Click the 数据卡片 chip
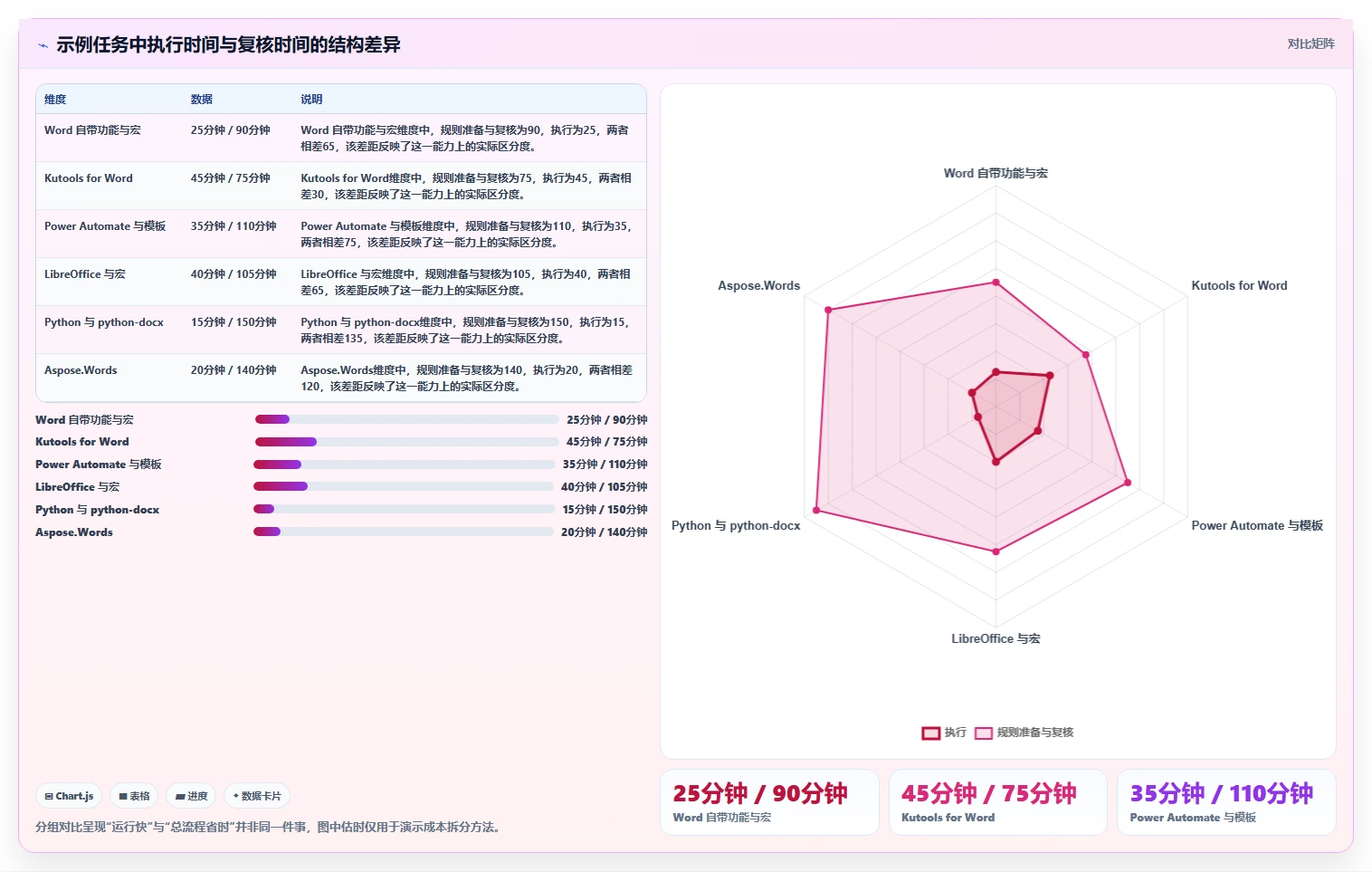 point(257,796)
